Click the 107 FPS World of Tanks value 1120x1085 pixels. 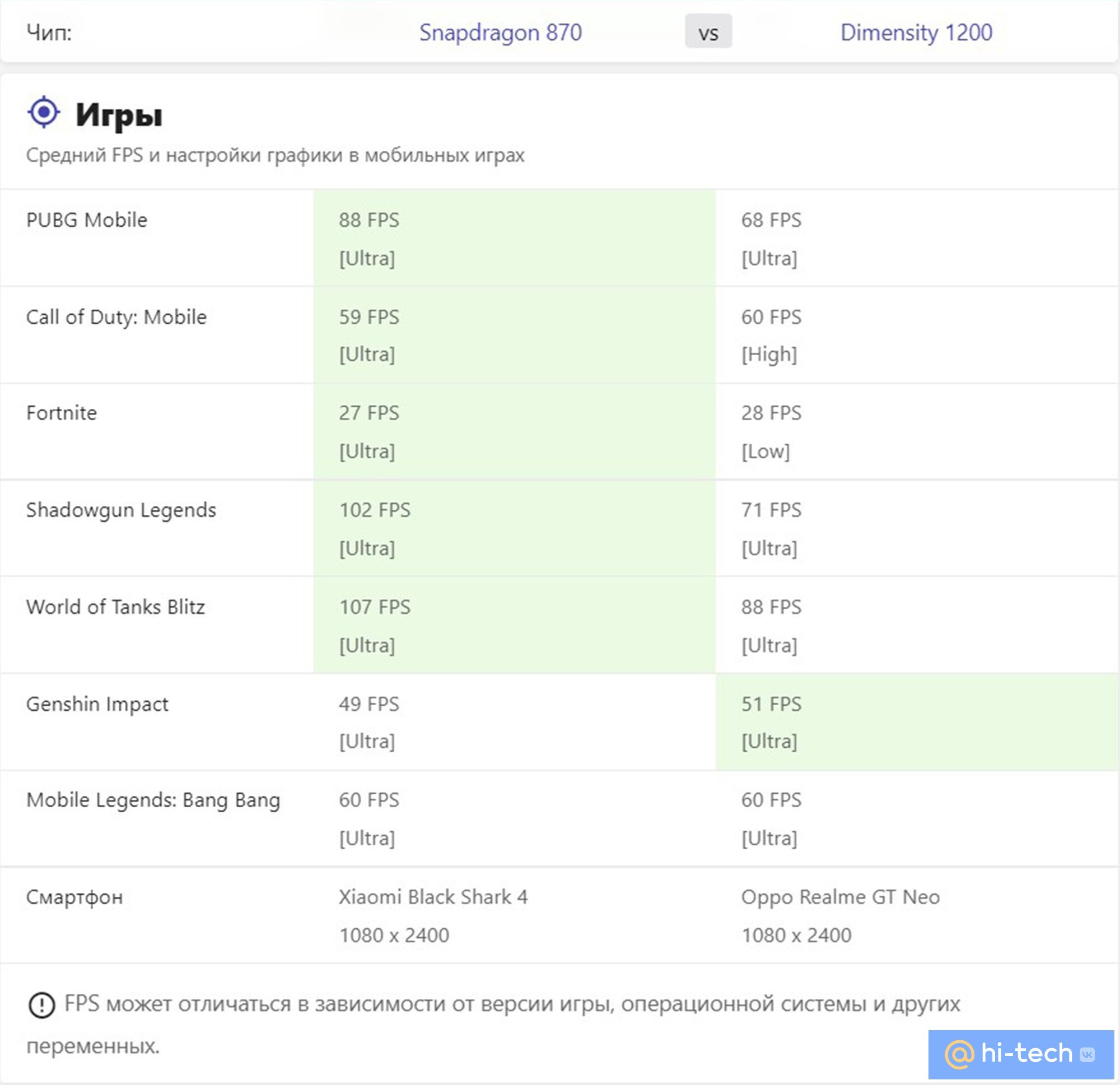tap(375, 607)
